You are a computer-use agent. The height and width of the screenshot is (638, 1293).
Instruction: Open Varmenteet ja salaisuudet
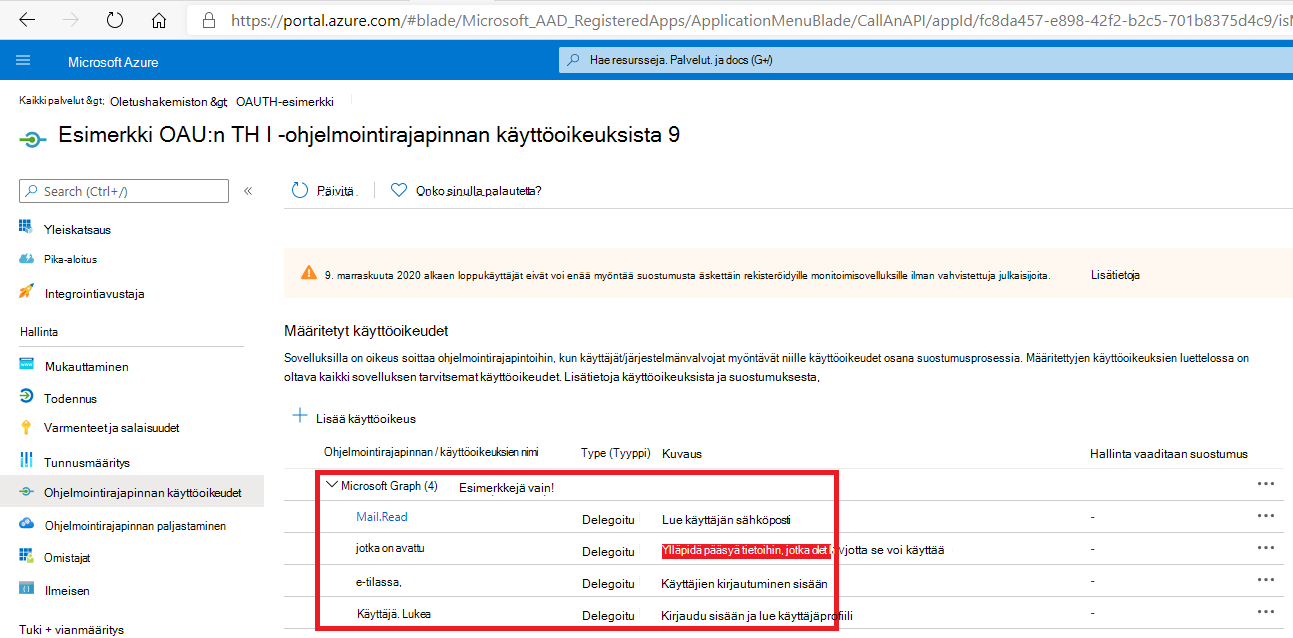112,428
